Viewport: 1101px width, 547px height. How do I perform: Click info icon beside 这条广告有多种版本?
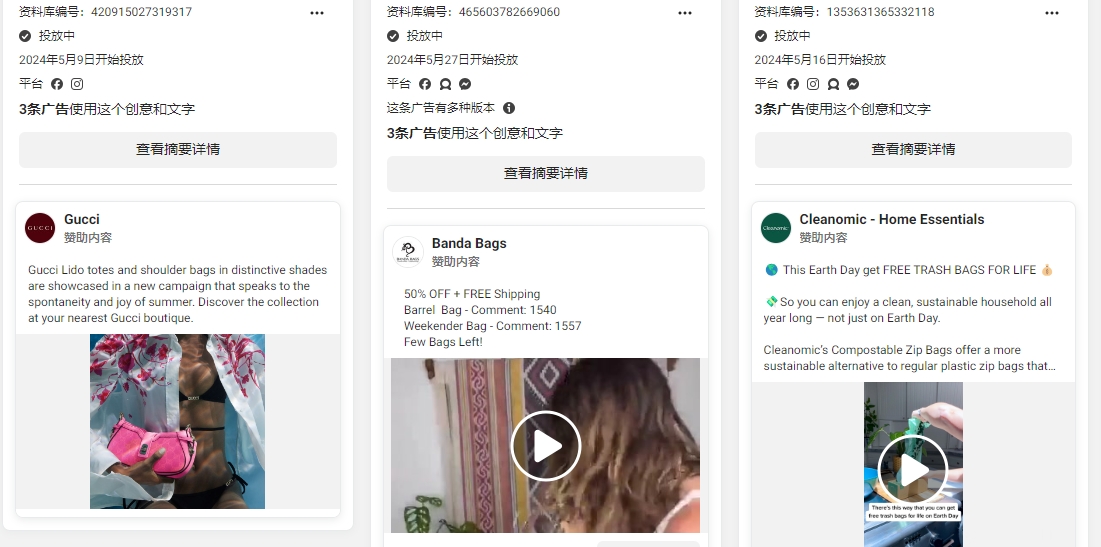[509, 108]
